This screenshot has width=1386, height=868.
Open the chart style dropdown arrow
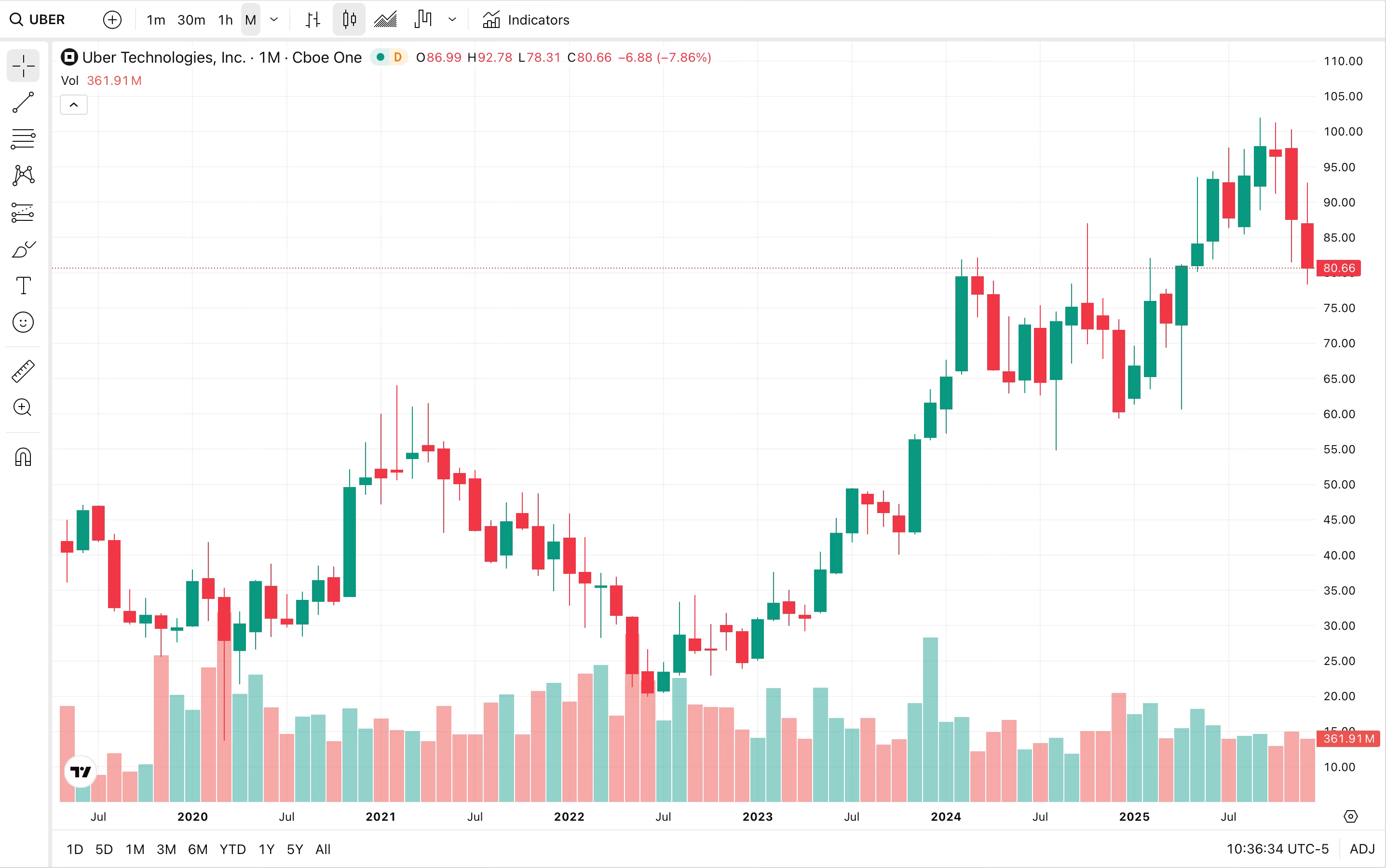coord(452,20)
